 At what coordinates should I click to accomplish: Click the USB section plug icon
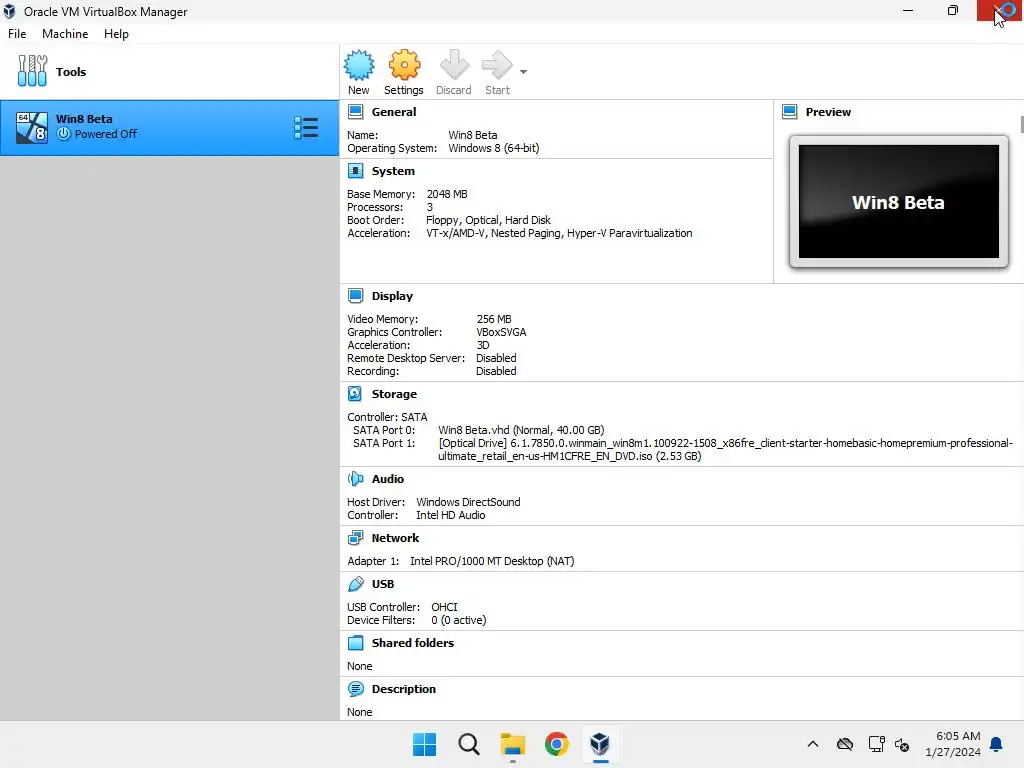tap(355, 584)
